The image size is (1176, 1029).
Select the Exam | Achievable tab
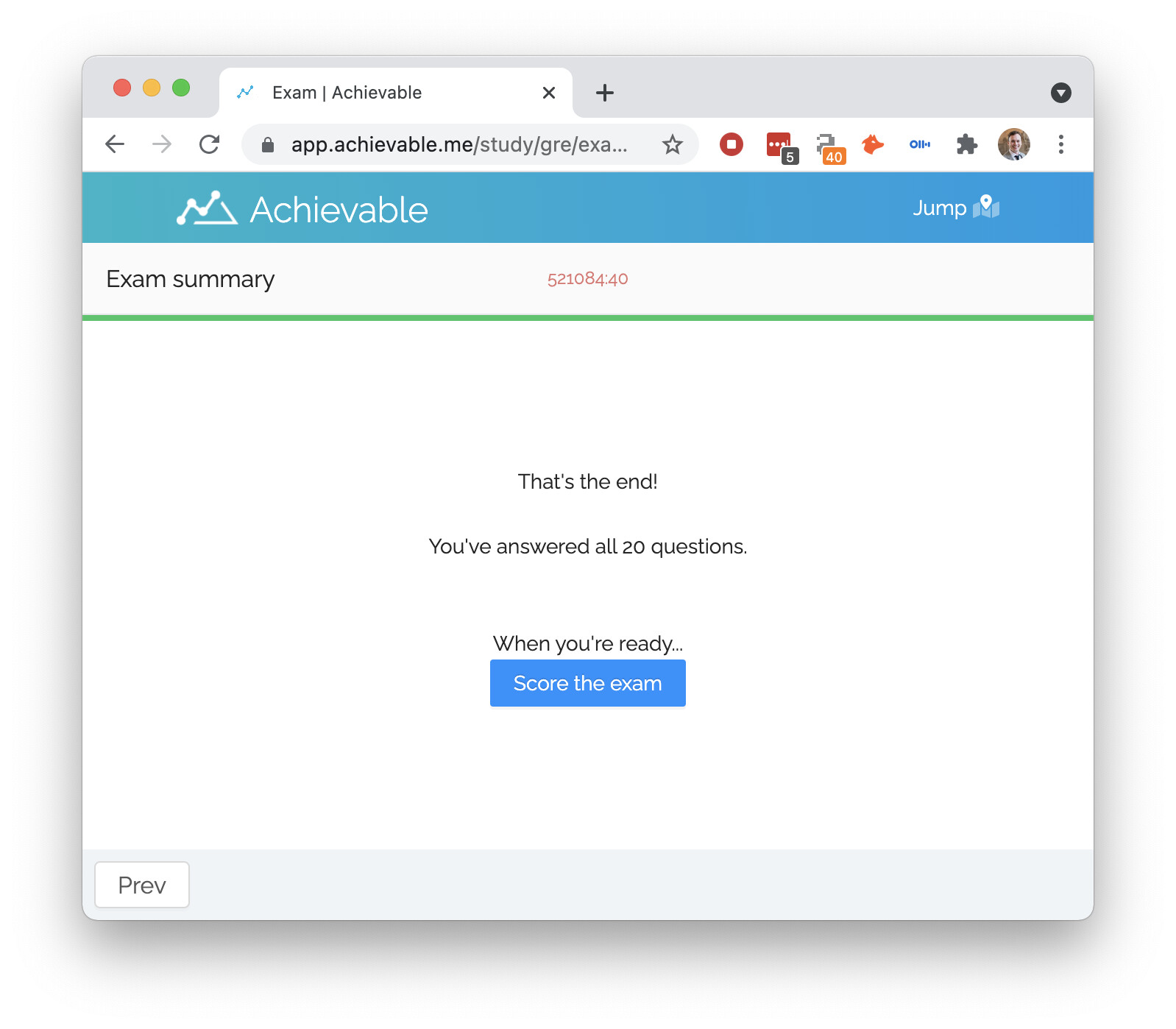(x=396, y=93)
